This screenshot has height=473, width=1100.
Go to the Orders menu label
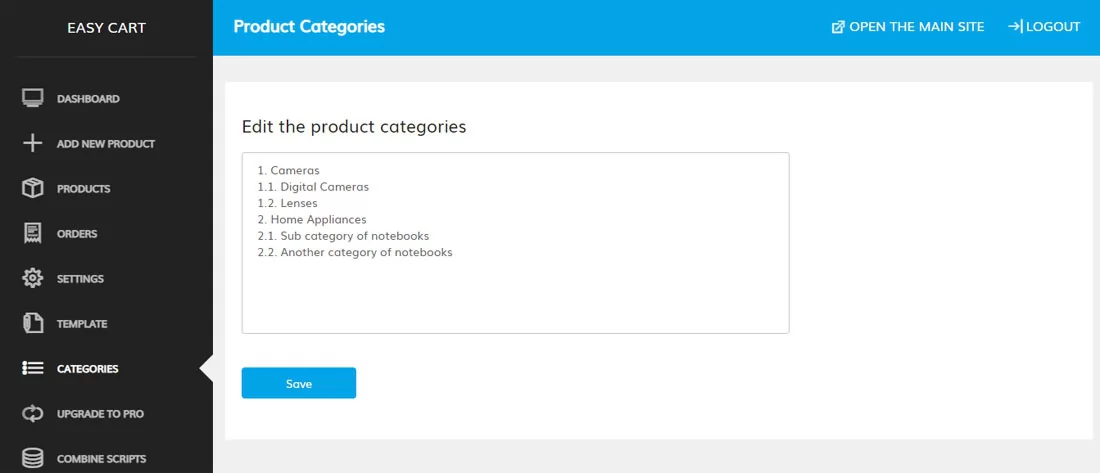(x=77, y=234)
